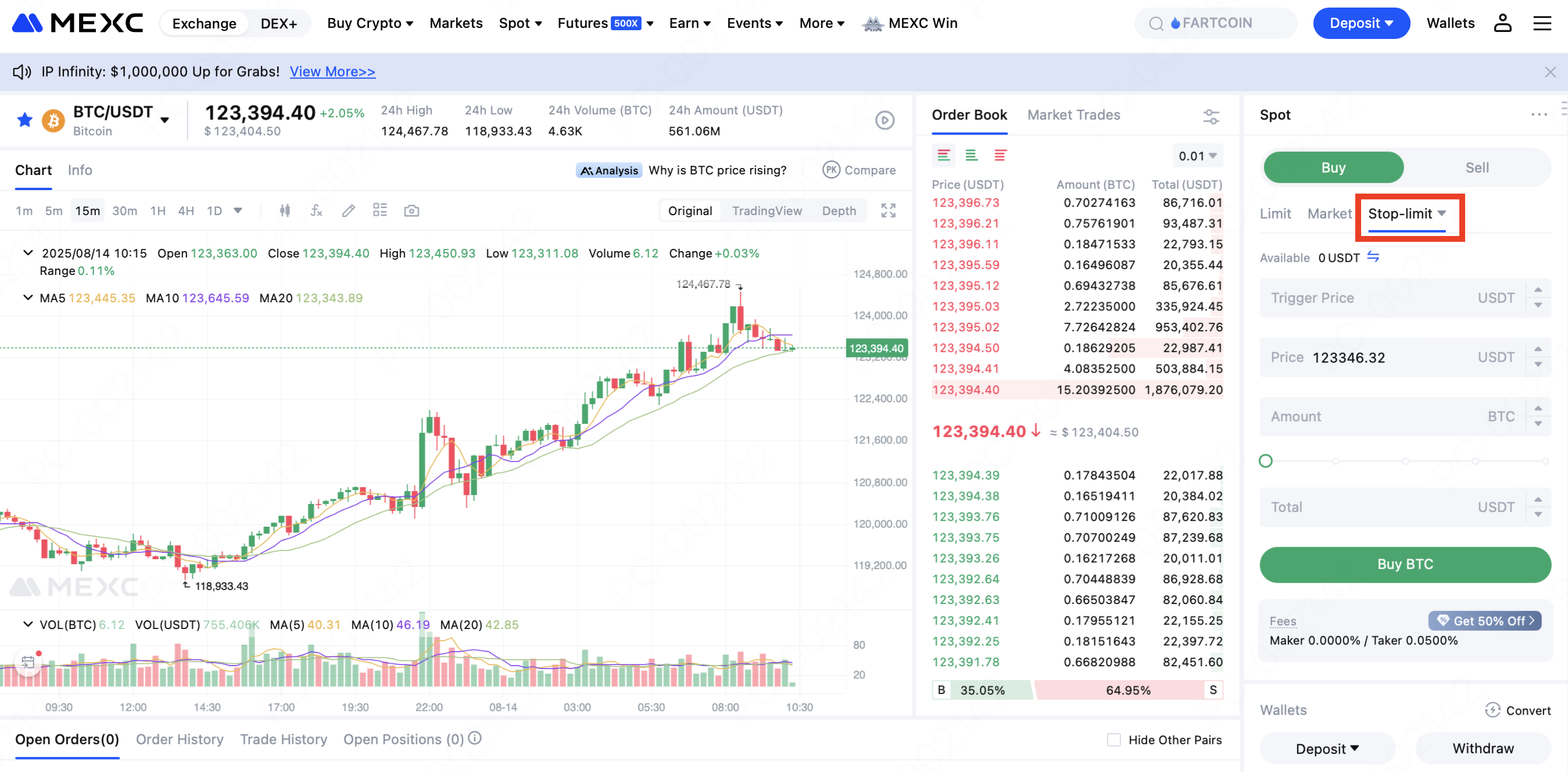Click the candlestick chart type icon
This screenshot has height=772, width=1568.
point(285,210)
